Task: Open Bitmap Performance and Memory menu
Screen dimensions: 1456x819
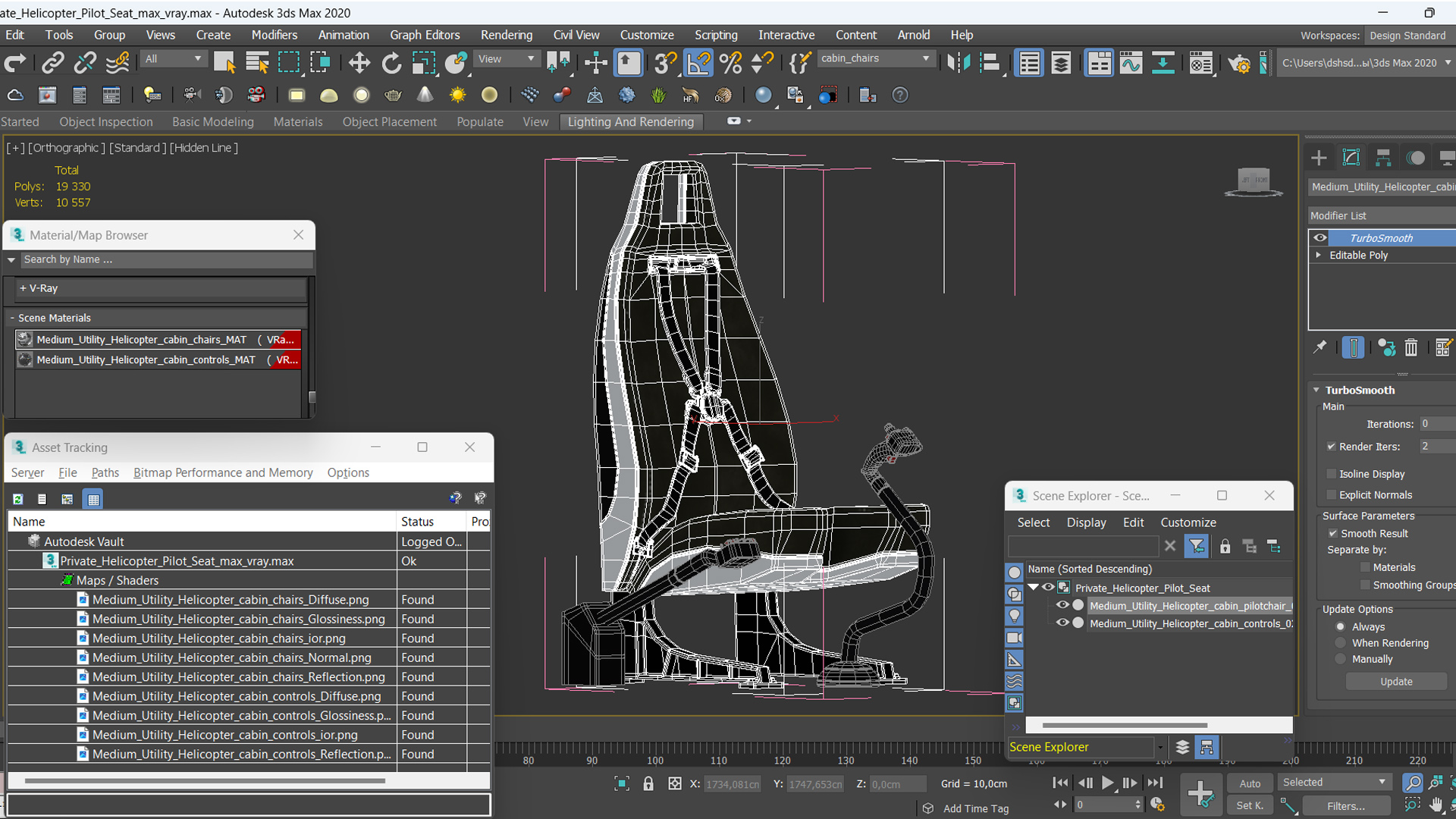Action: tap(223, 472)
